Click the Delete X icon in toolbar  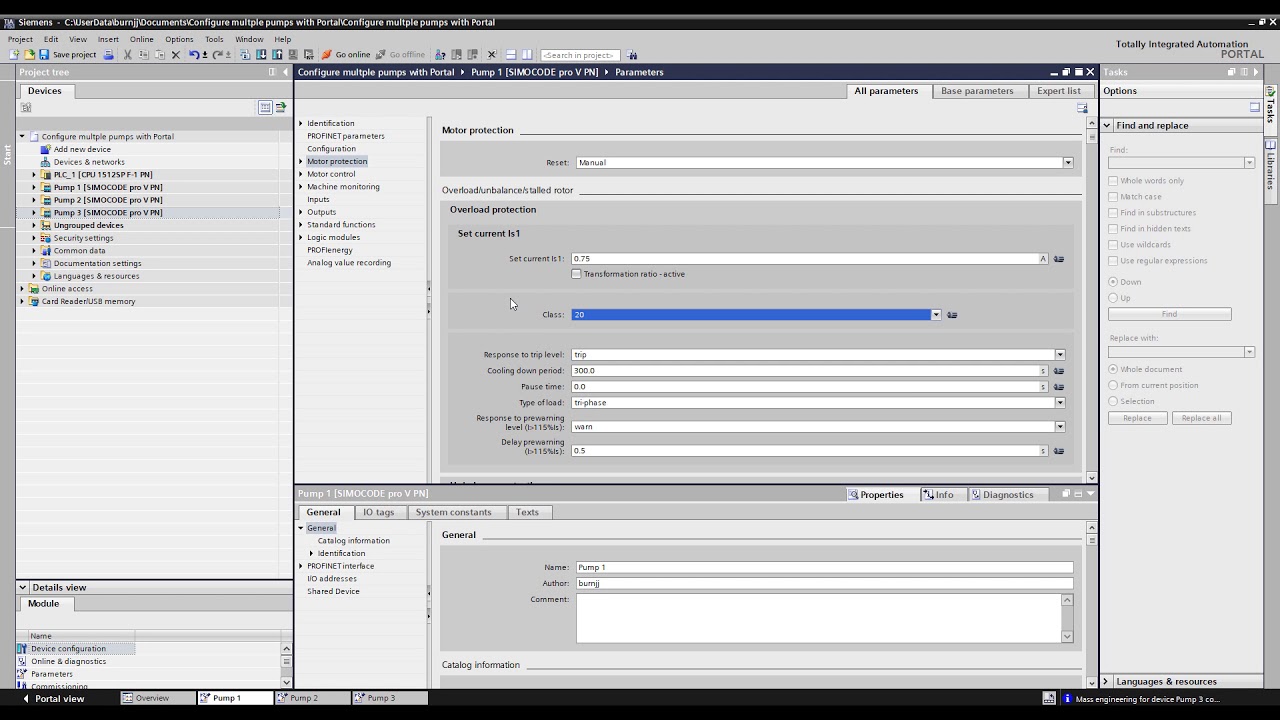[176, 55]
